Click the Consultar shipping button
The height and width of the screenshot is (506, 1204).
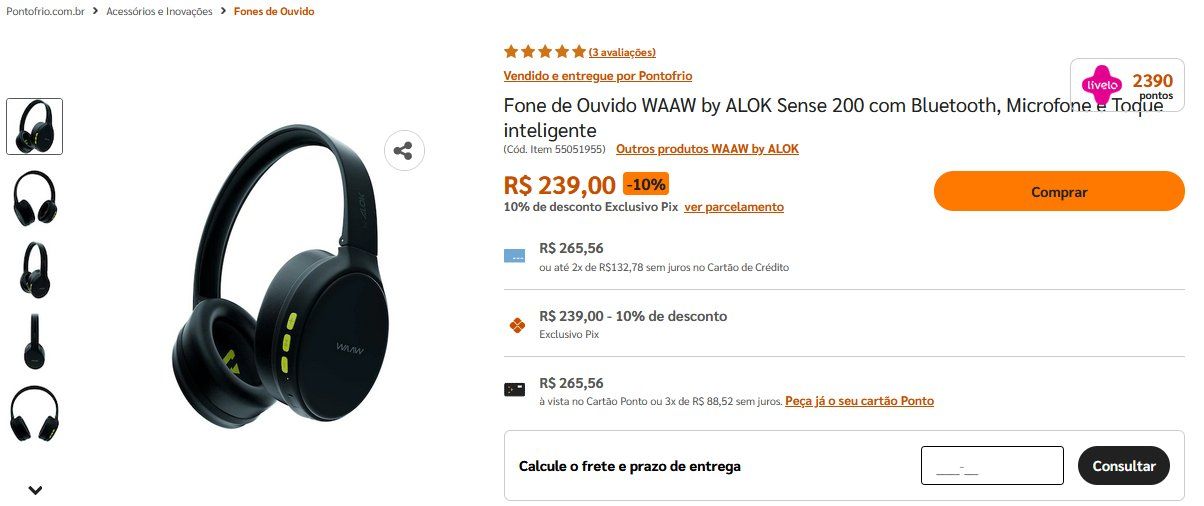(x=1124, y=466)
